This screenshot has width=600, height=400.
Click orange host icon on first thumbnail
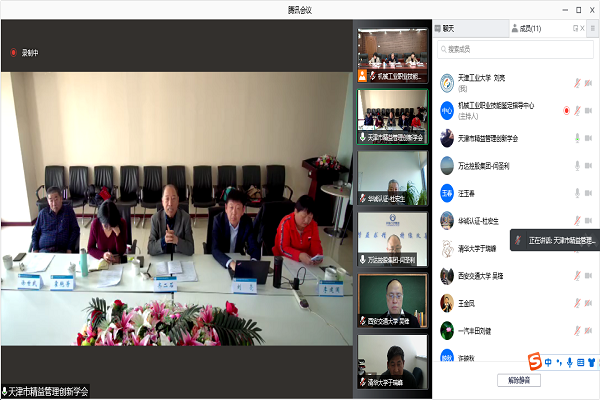pyautogui.click(x=362, y=76)
